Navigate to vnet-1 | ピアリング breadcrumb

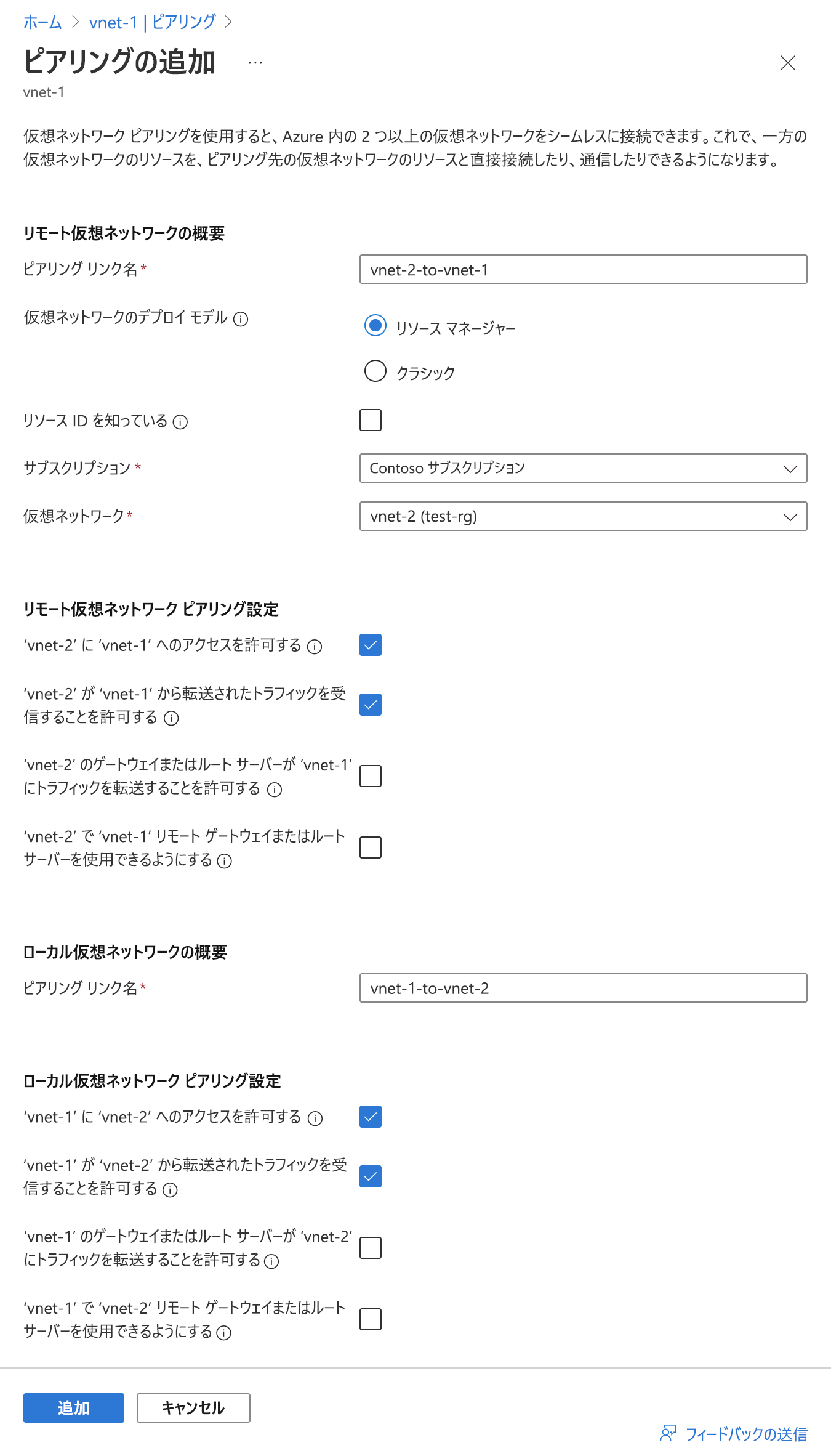pyautogui.click(x=152, y=23)
